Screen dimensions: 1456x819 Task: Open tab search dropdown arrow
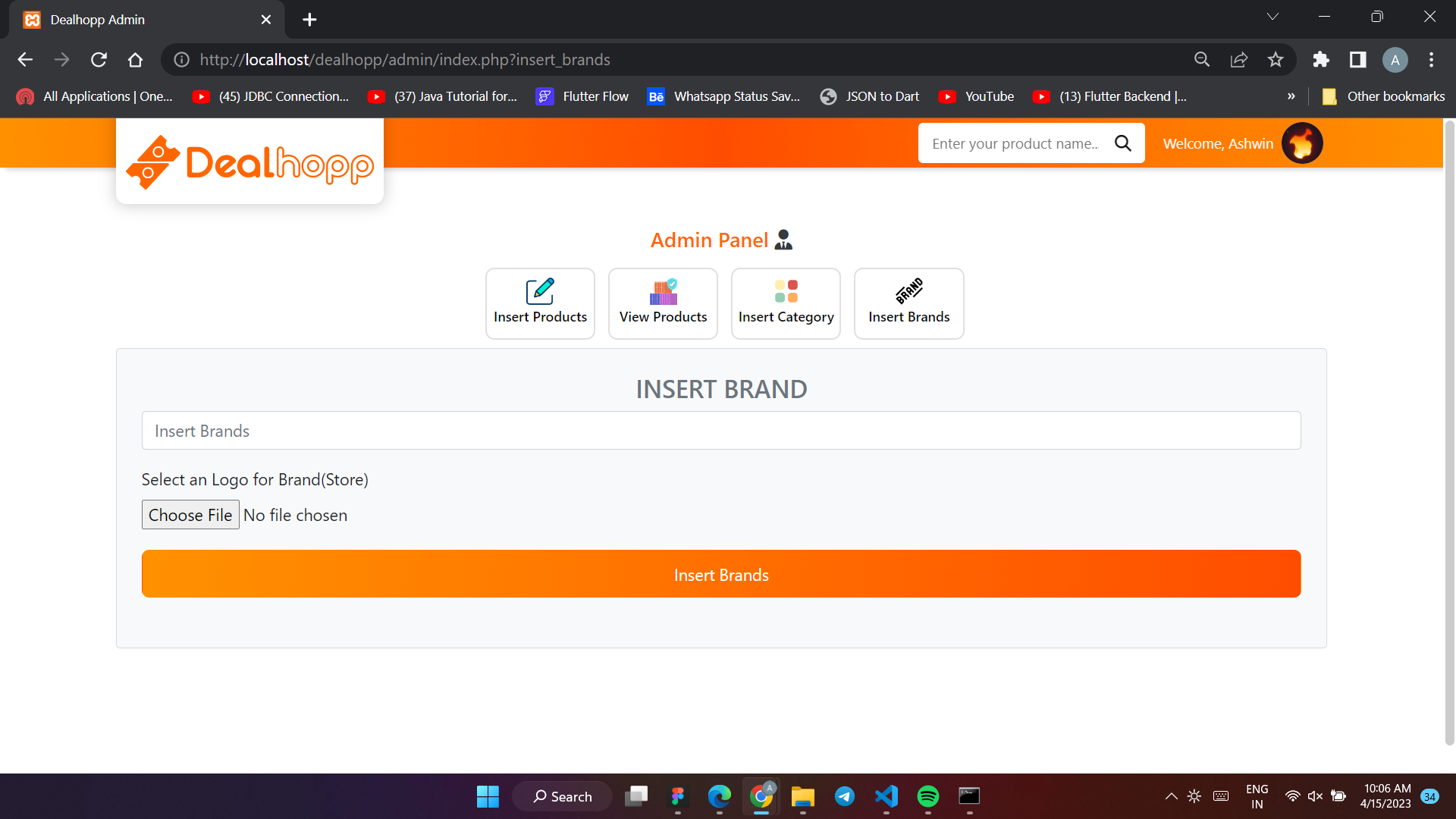pyautogui.click(x=1272, y=17)
